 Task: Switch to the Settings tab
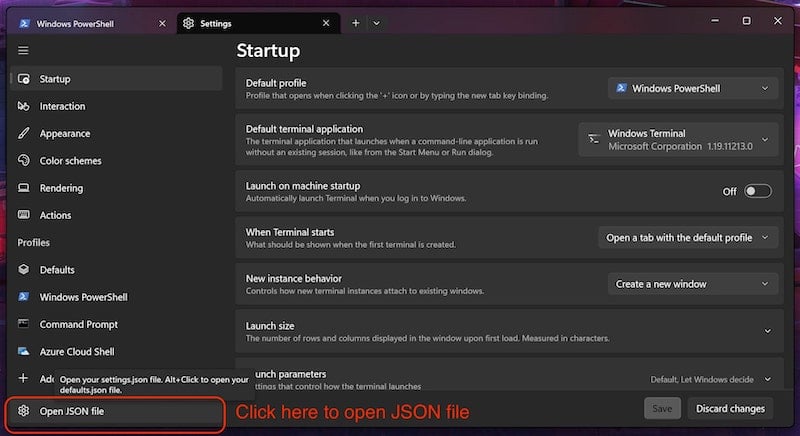(x=258, y=23)
